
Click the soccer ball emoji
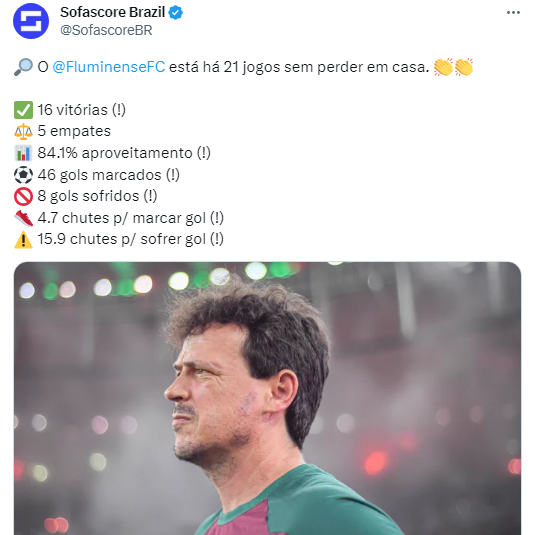tap(23, 175)
